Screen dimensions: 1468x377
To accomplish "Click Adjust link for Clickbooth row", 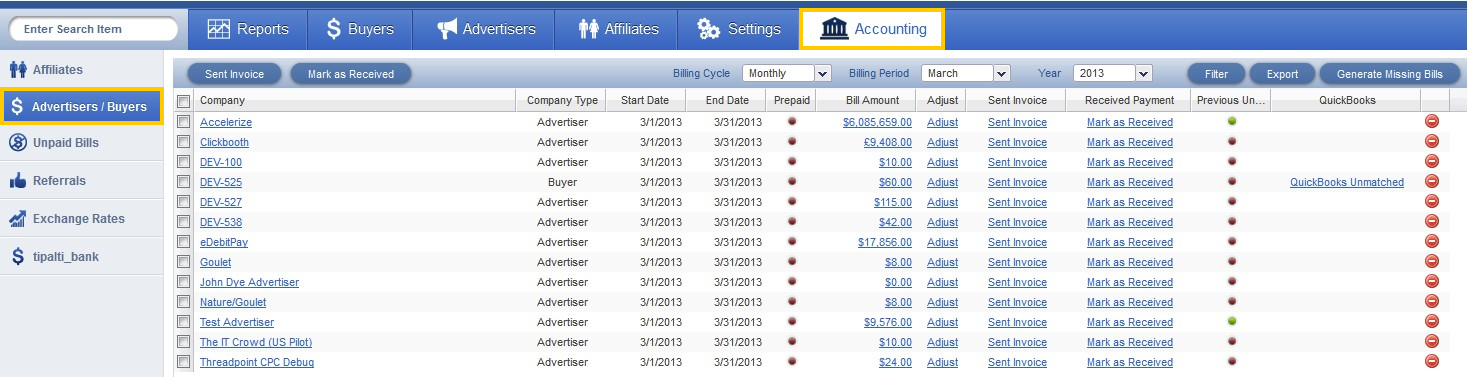I will tap(942, 142).
